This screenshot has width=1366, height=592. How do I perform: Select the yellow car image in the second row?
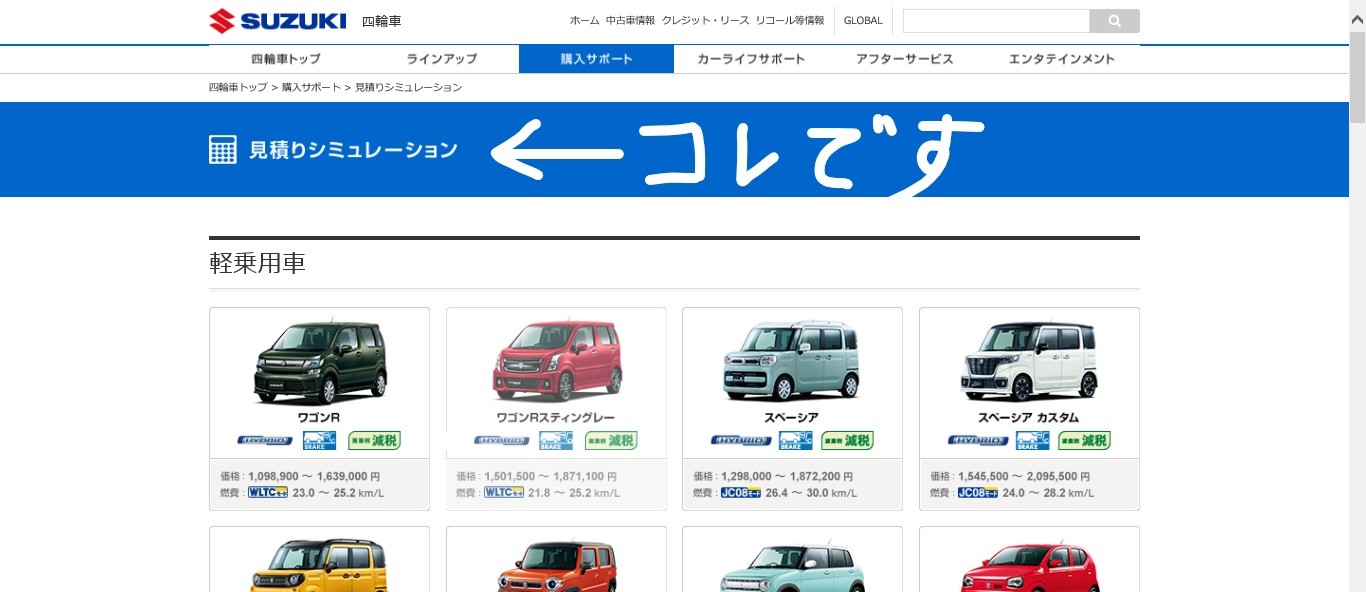click(x=320, y=566)
